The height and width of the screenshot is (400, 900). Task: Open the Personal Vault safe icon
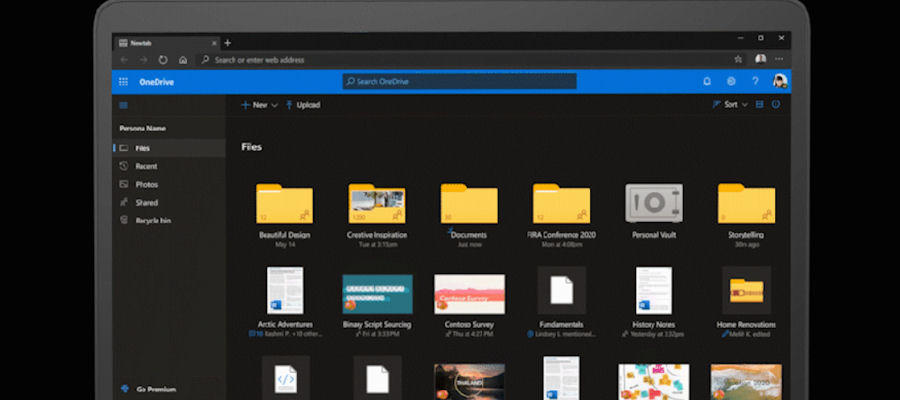click(x=654, y=203)
